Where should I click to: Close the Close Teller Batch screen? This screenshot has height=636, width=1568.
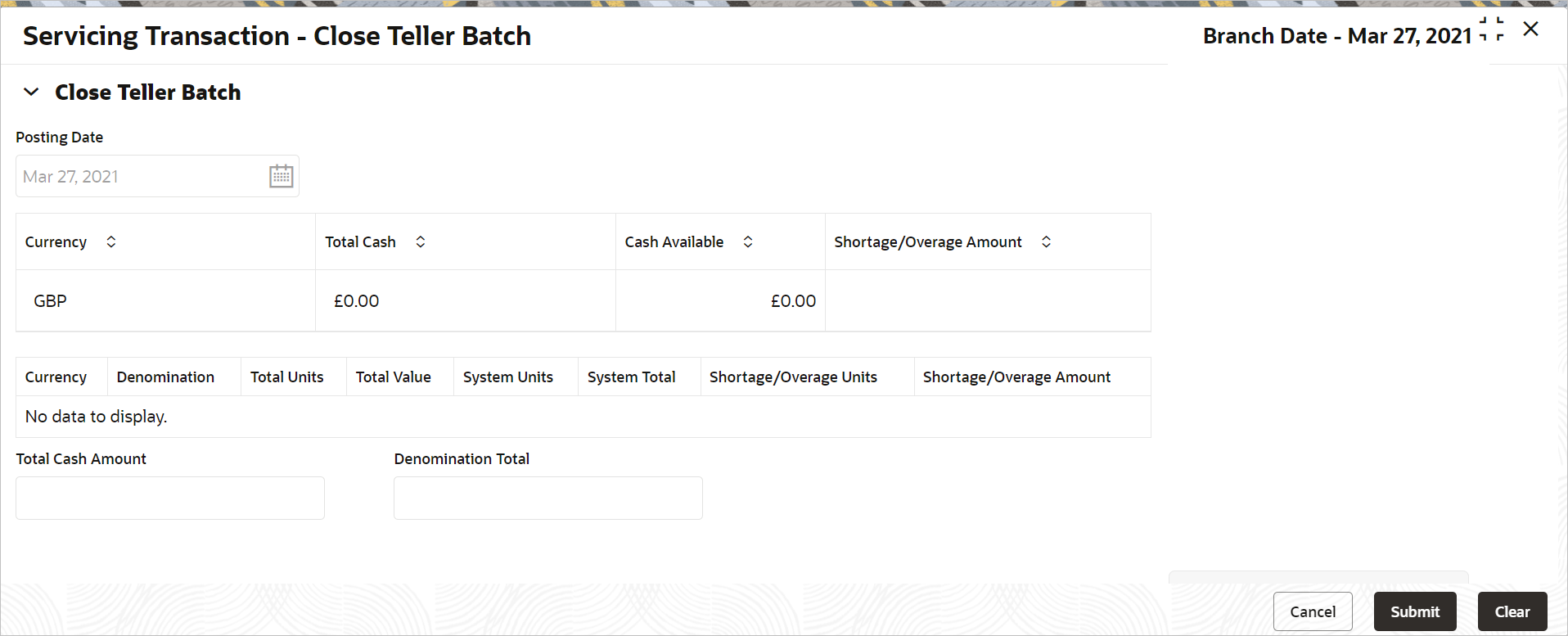(1531, 29)
